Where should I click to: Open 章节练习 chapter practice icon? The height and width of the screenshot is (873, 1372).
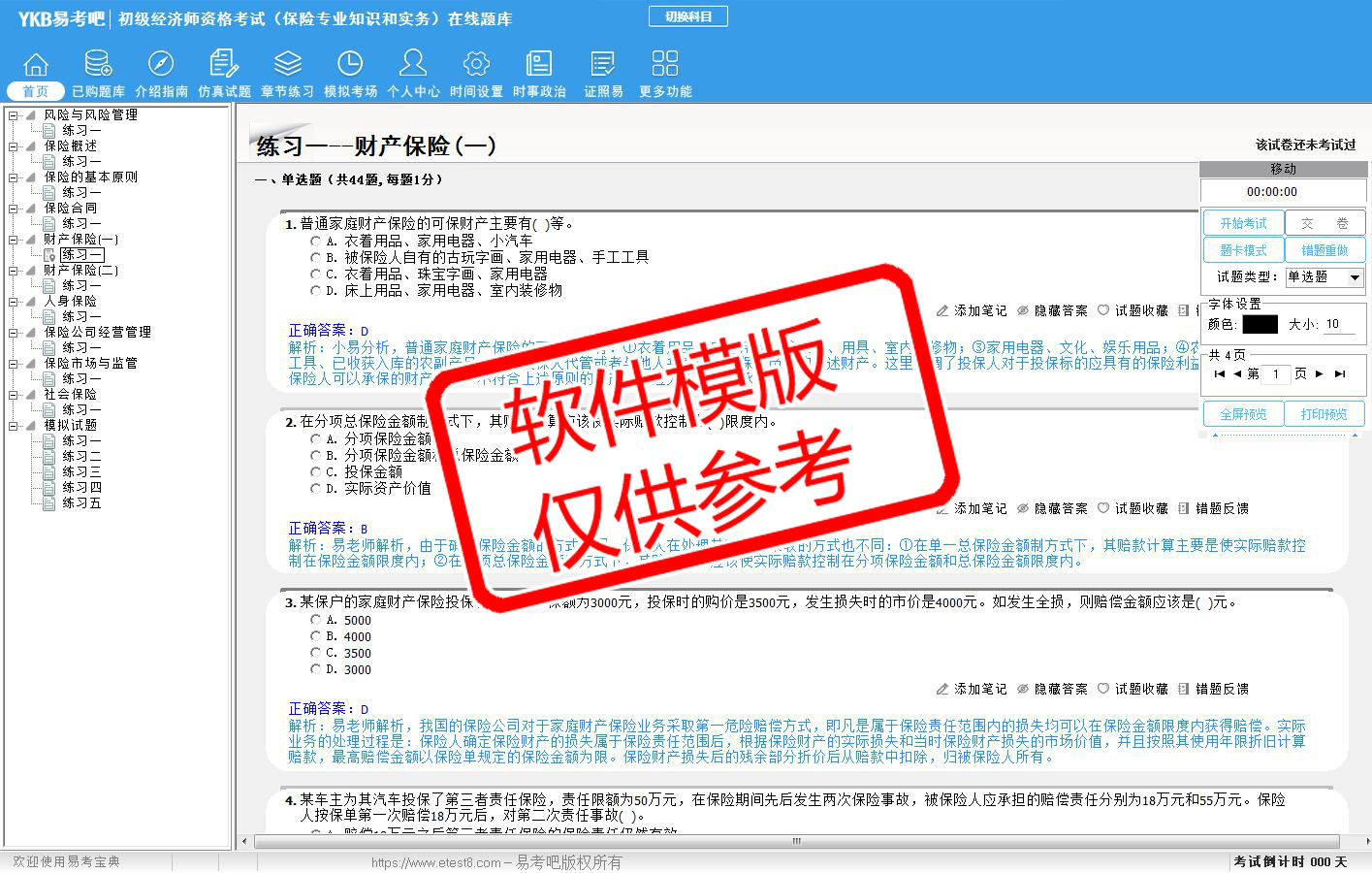287,65
